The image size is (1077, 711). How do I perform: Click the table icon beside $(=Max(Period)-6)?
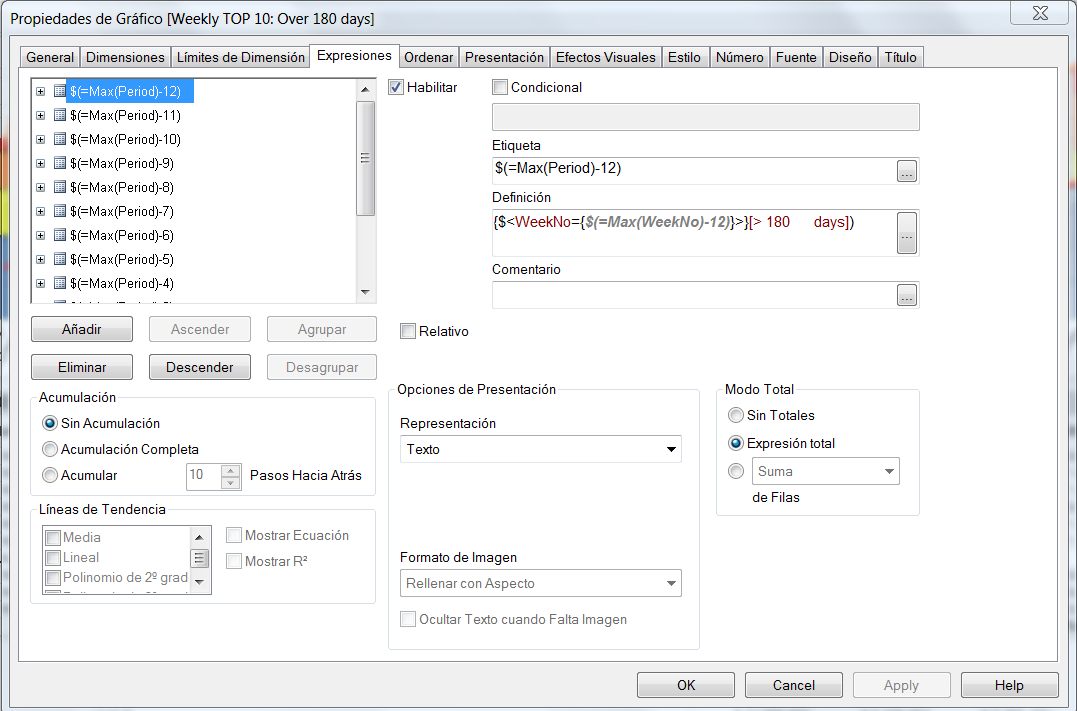tap(59, 235)
